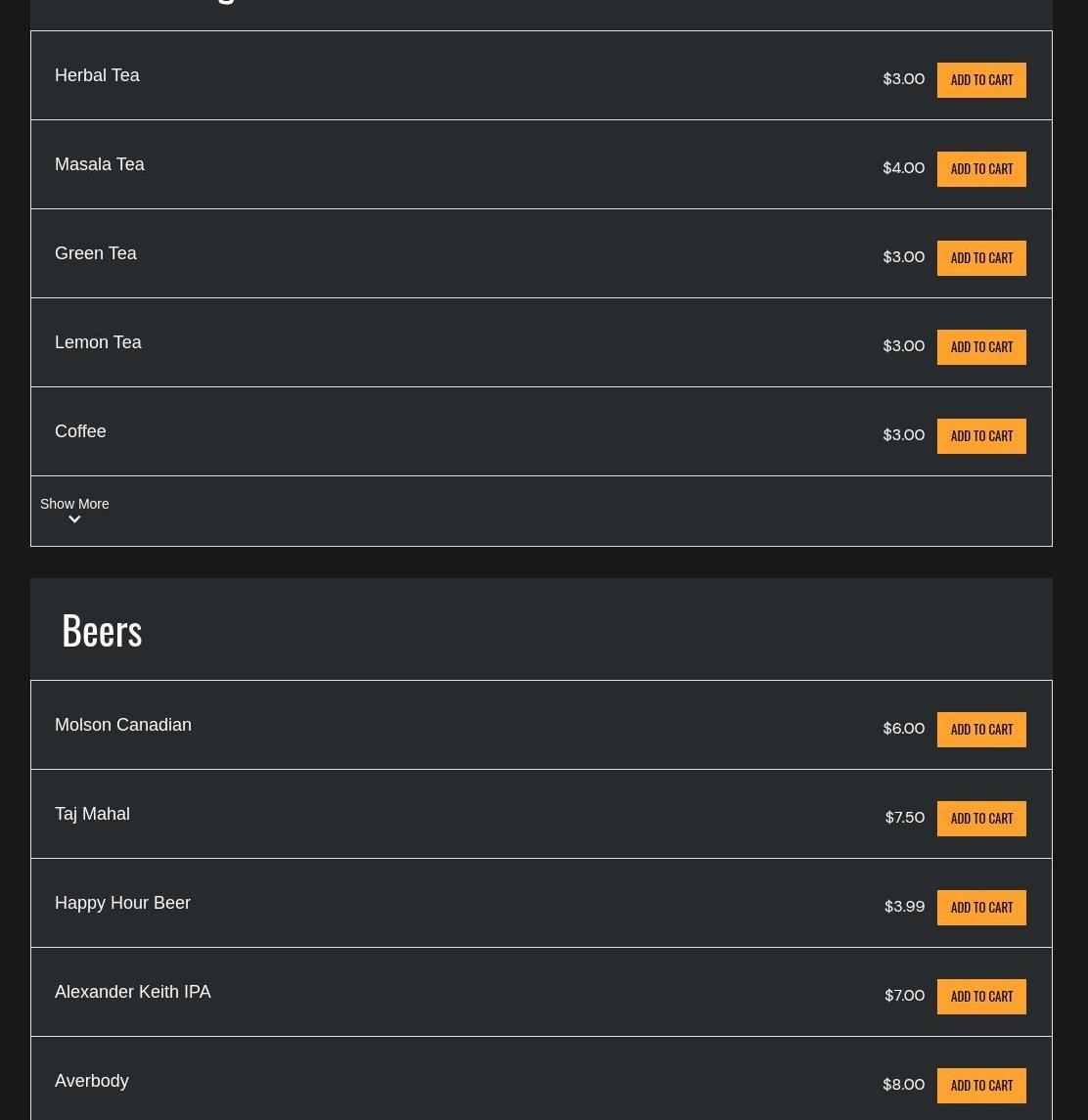Add Averbody beer to cart
The image size is (1088, 1120).
[x=981, y=1086]
